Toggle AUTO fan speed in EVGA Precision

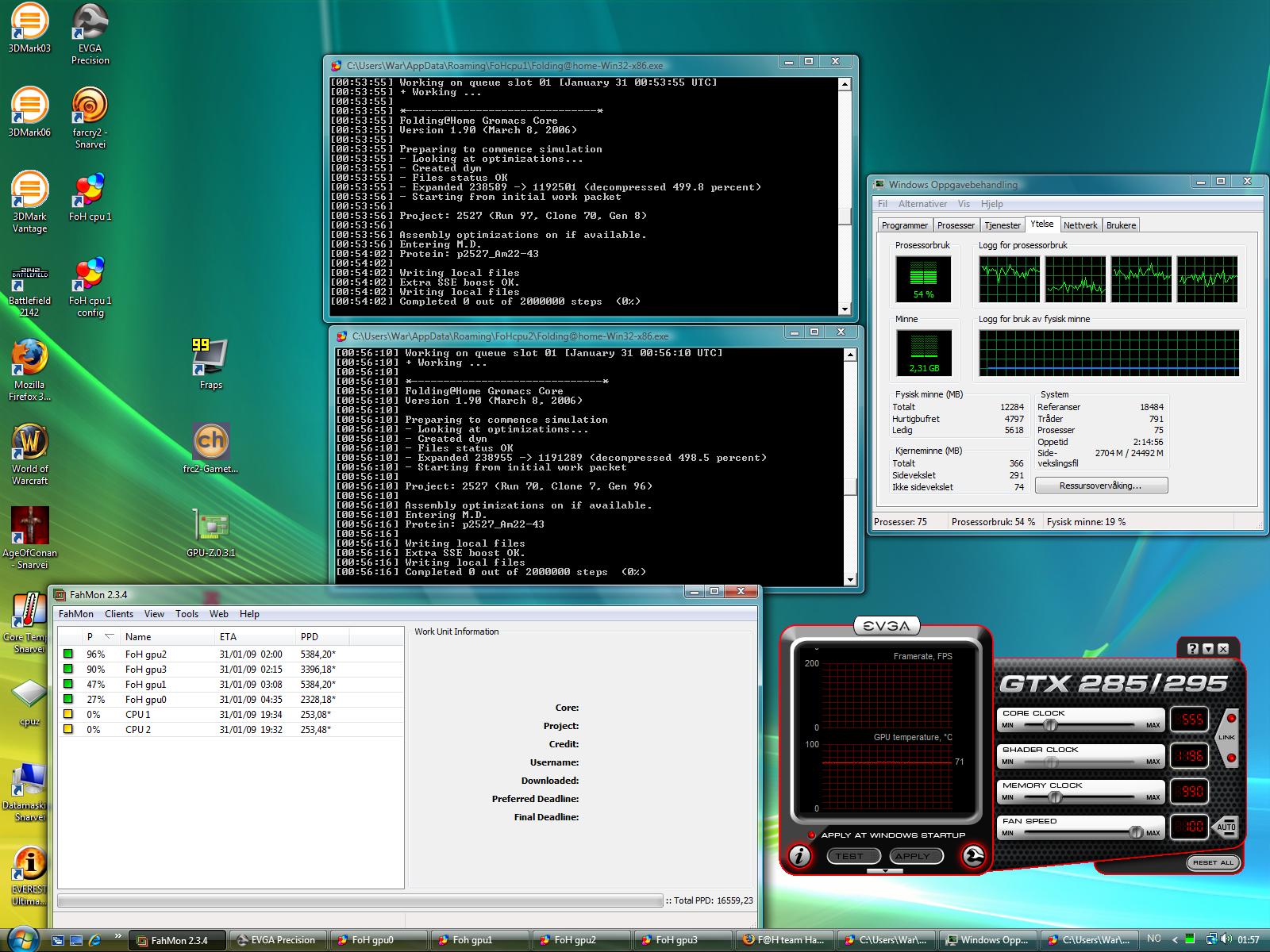pos(1226,826)
